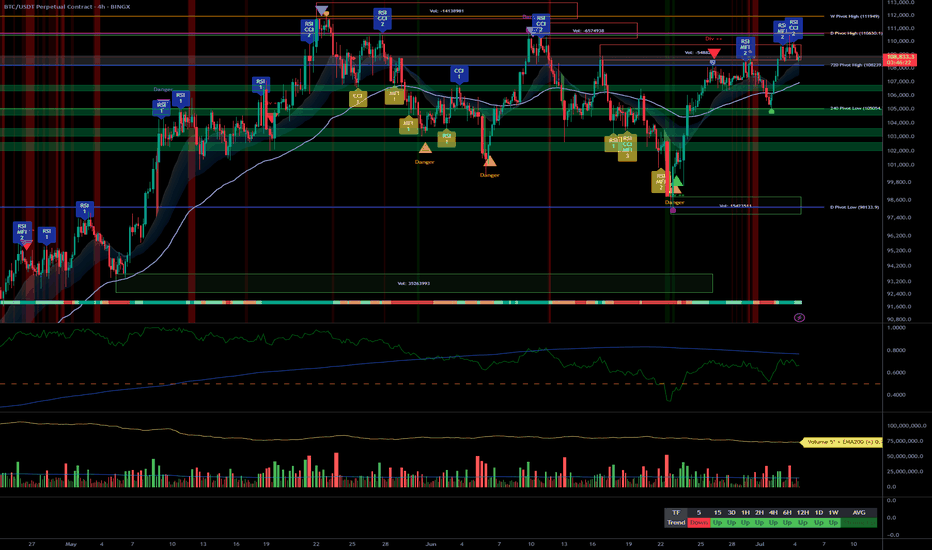Click the Vol: -6574938 box label
The image size is (932, 550).
[x=588, y=30]
